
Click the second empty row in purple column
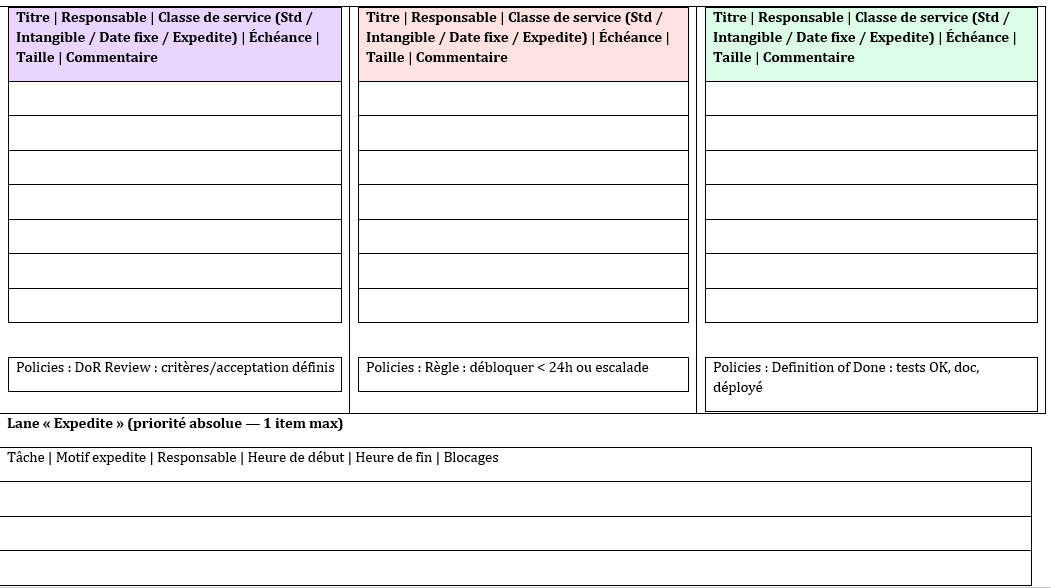point(175,133)
